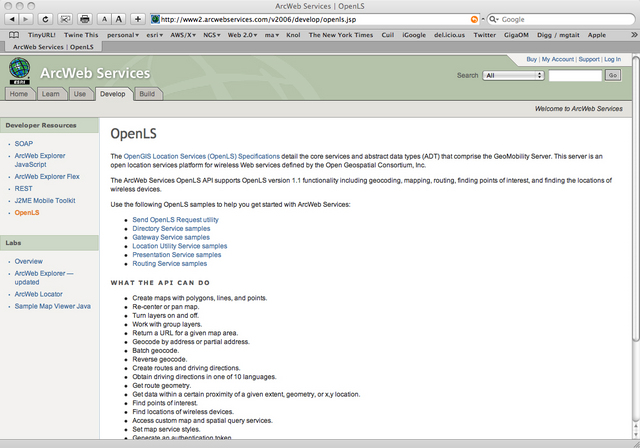Click the TinyURL! bookmark
This screenshot has width=640, height=448.
42,35
